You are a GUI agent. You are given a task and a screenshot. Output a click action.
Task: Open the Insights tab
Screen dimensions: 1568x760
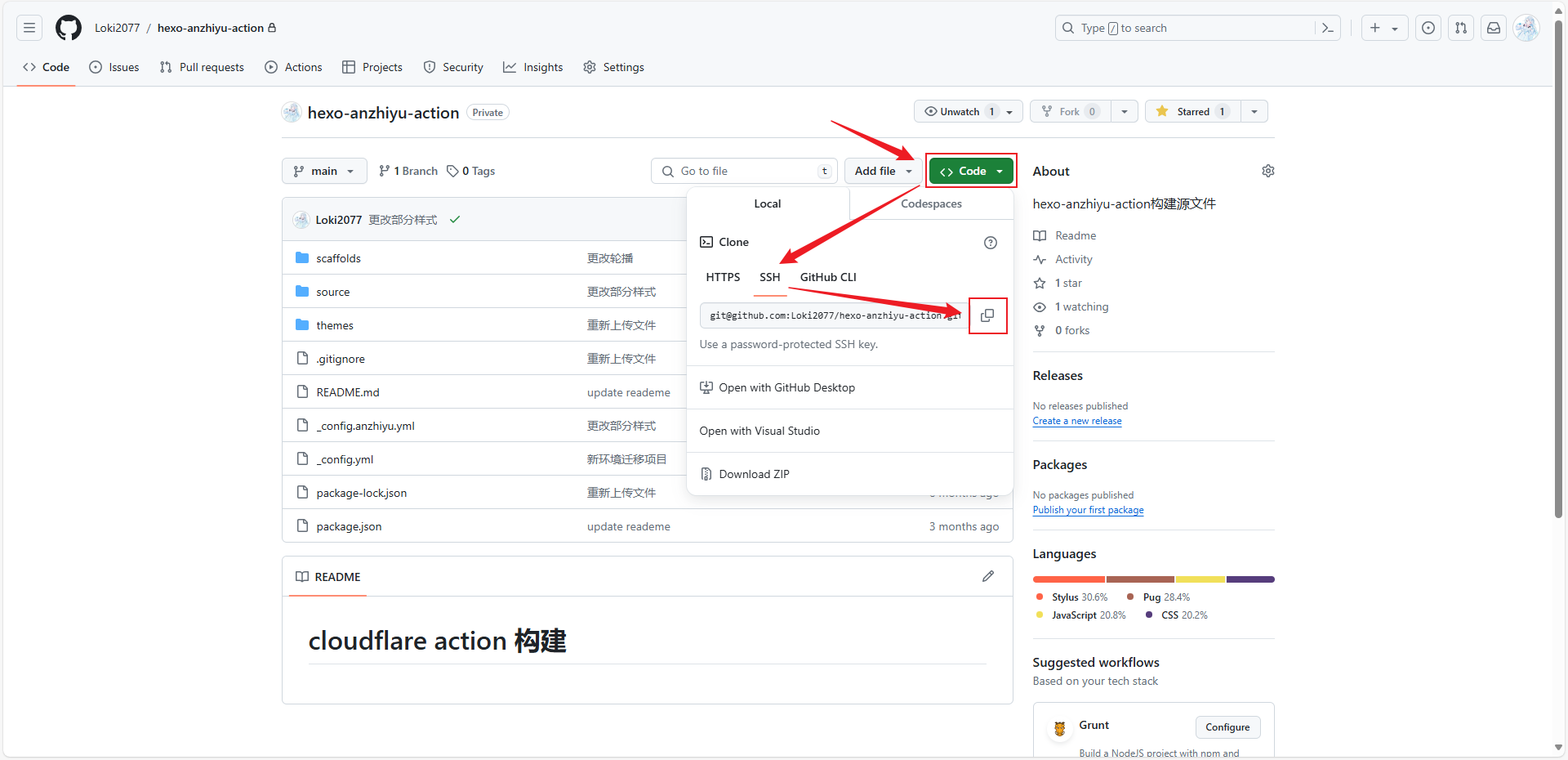tap(533, 67)
